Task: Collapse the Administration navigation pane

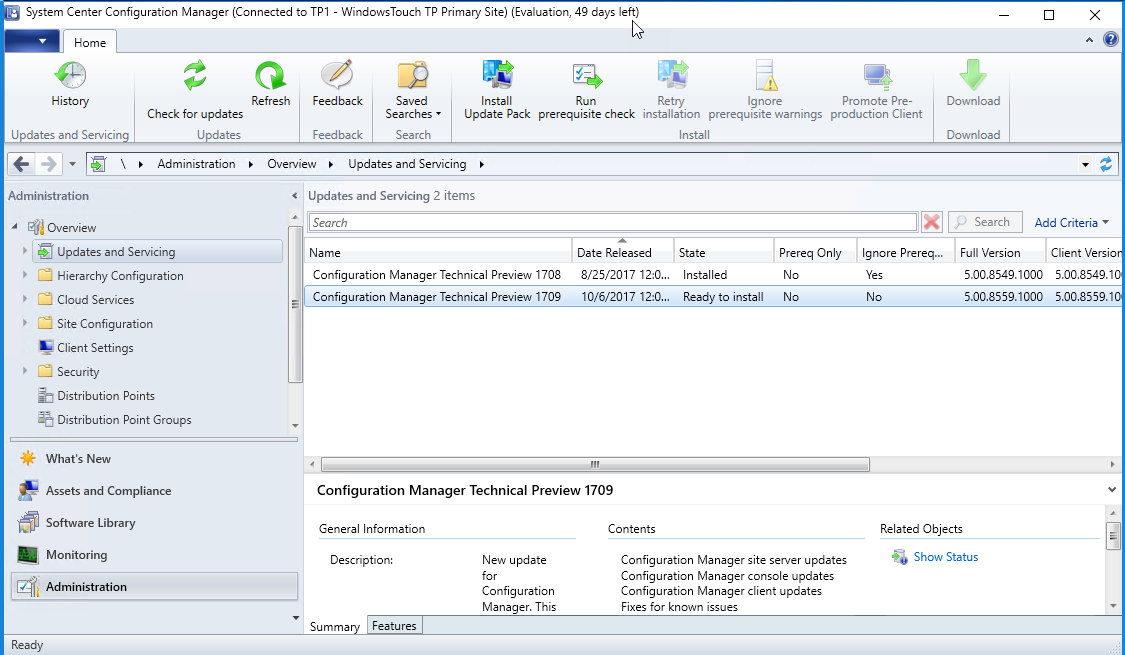Action: click(294, 196)
